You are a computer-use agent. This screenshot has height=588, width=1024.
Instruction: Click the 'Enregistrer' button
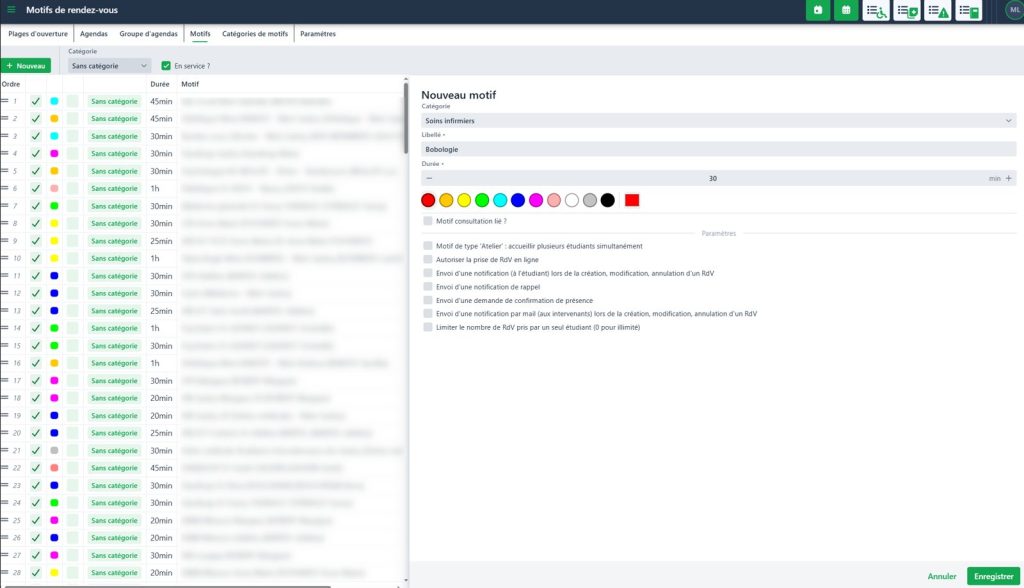click(993, 576)
